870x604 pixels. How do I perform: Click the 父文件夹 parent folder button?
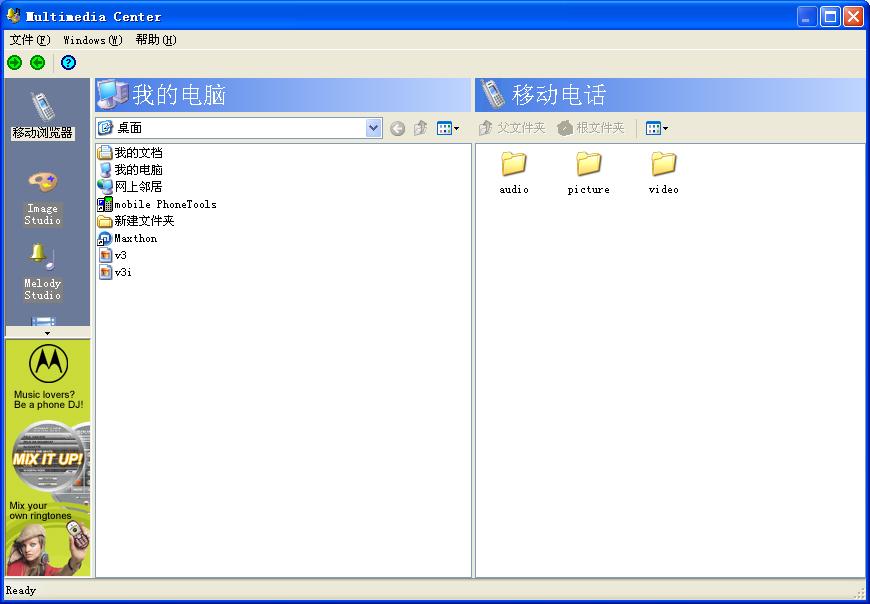[x=512, y=128]
